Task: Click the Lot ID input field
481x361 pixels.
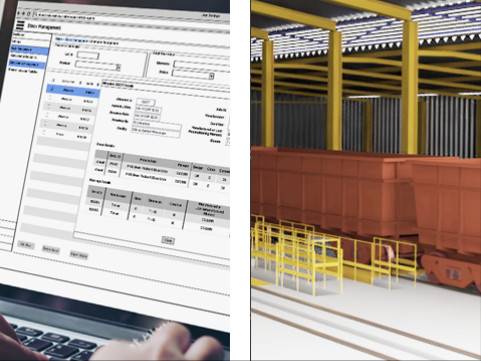Action: click(88, 55)
